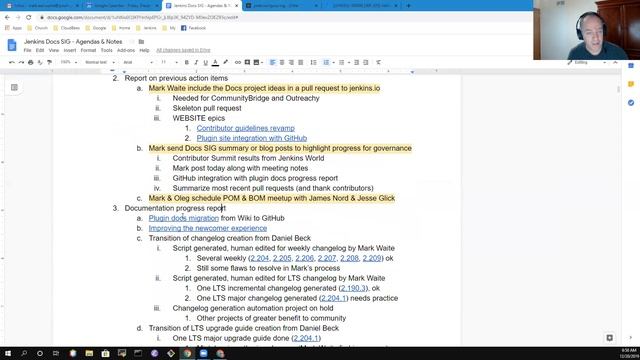The image size is (640, 360).
Task: Run spell check from the toolbar icon
Action: click(40, 62)
